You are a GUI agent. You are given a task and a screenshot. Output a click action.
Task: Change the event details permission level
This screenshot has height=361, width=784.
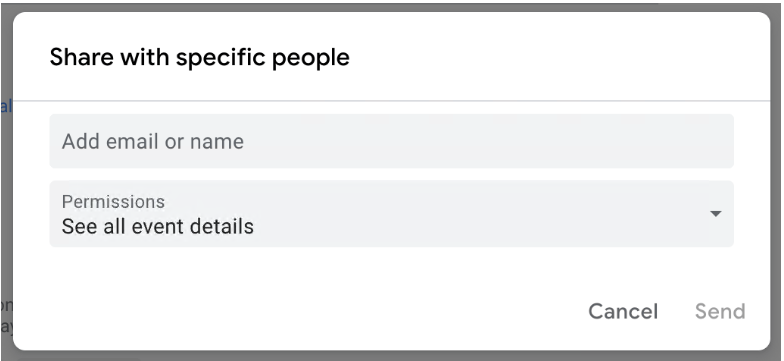(392, 214)
